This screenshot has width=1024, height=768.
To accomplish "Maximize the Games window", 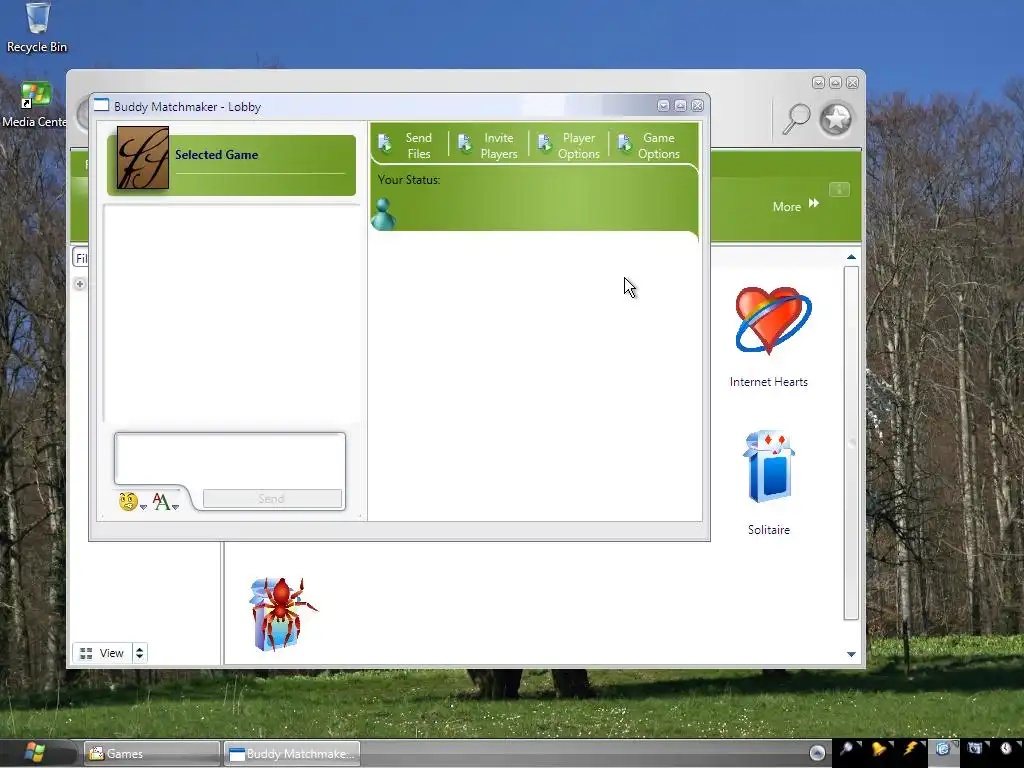I will (x=835, y=82).
